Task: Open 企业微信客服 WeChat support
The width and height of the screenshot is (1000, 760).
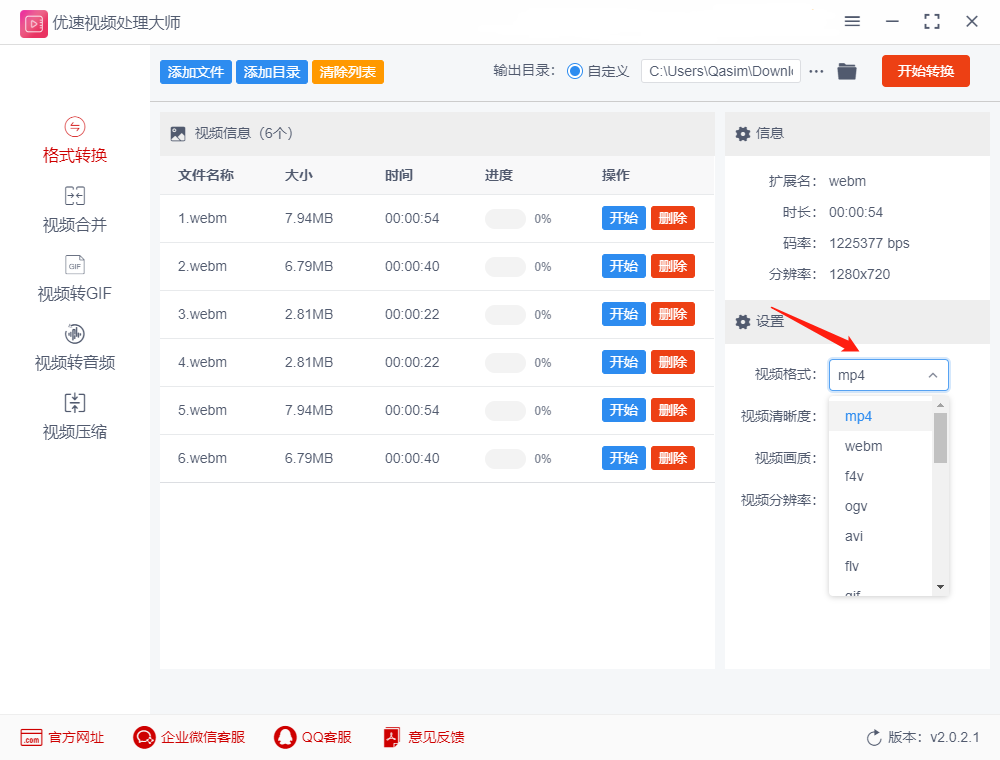Action: (188, 737)
